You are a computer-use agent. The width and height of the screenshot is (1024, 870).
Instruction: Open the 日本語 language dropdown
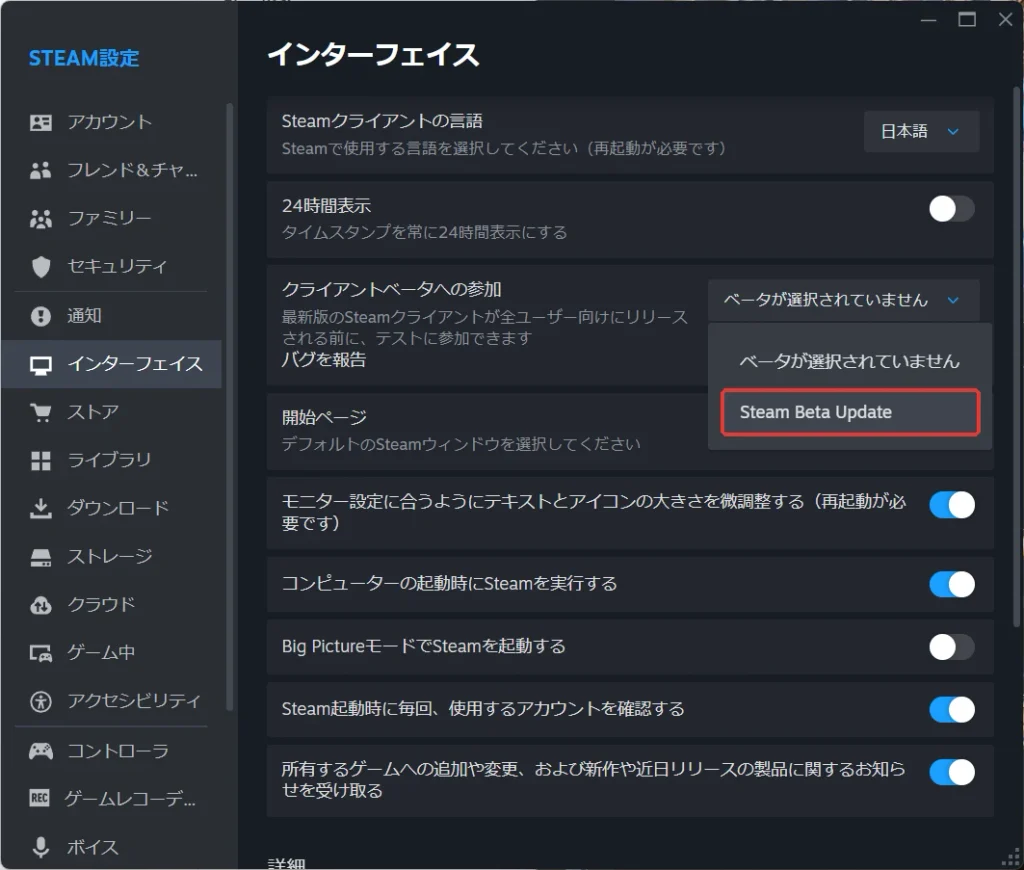click(921, 131)
